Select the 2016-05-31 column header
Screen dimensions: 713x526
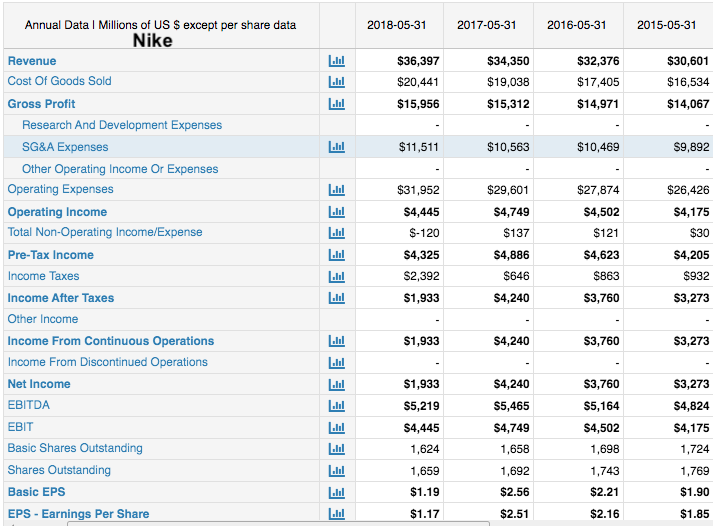pos(577,25)
